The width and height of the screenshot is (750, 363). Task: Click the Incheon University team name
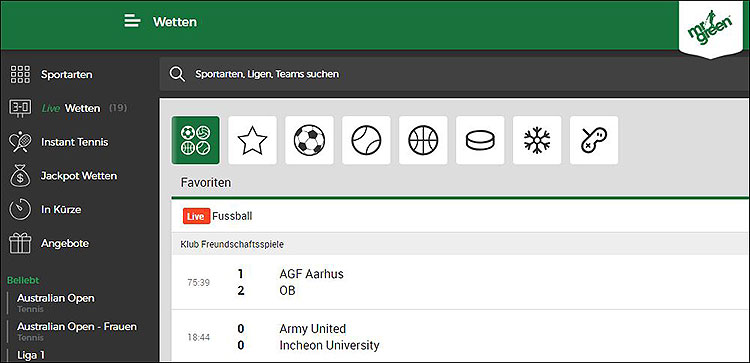329,345
